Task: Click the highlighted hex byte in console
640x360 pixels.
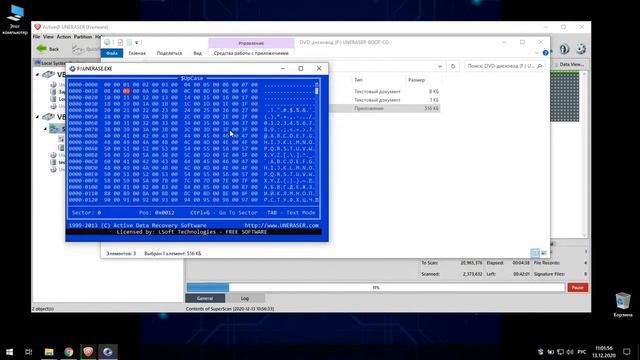Action: click(126, 91)
